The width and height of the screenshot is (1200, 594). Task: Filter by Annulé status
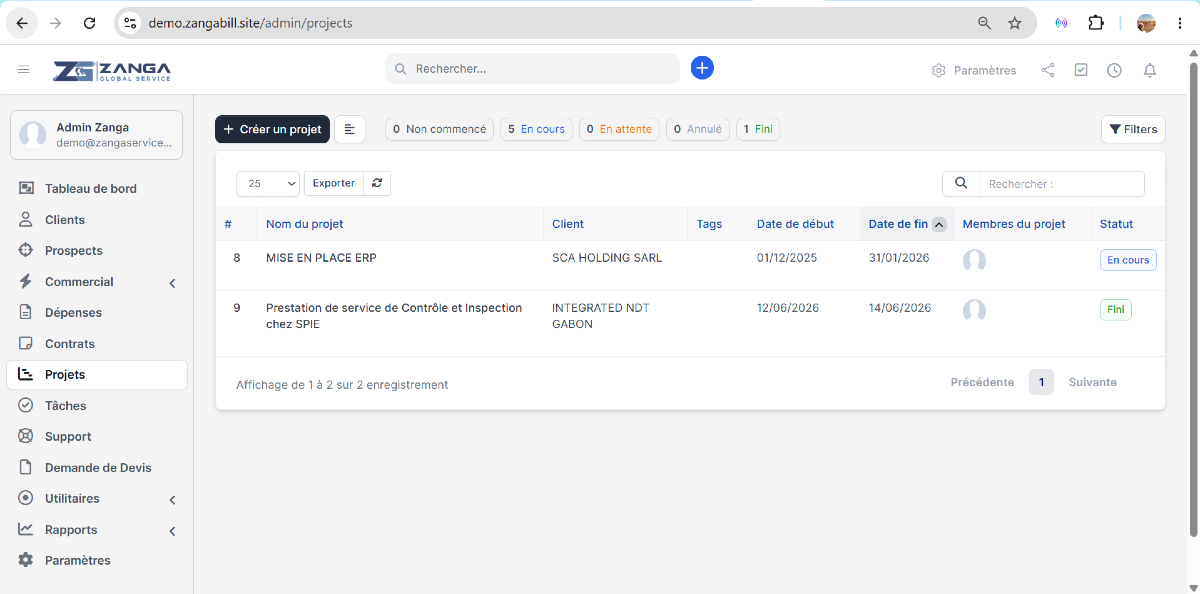coord(698,129)
